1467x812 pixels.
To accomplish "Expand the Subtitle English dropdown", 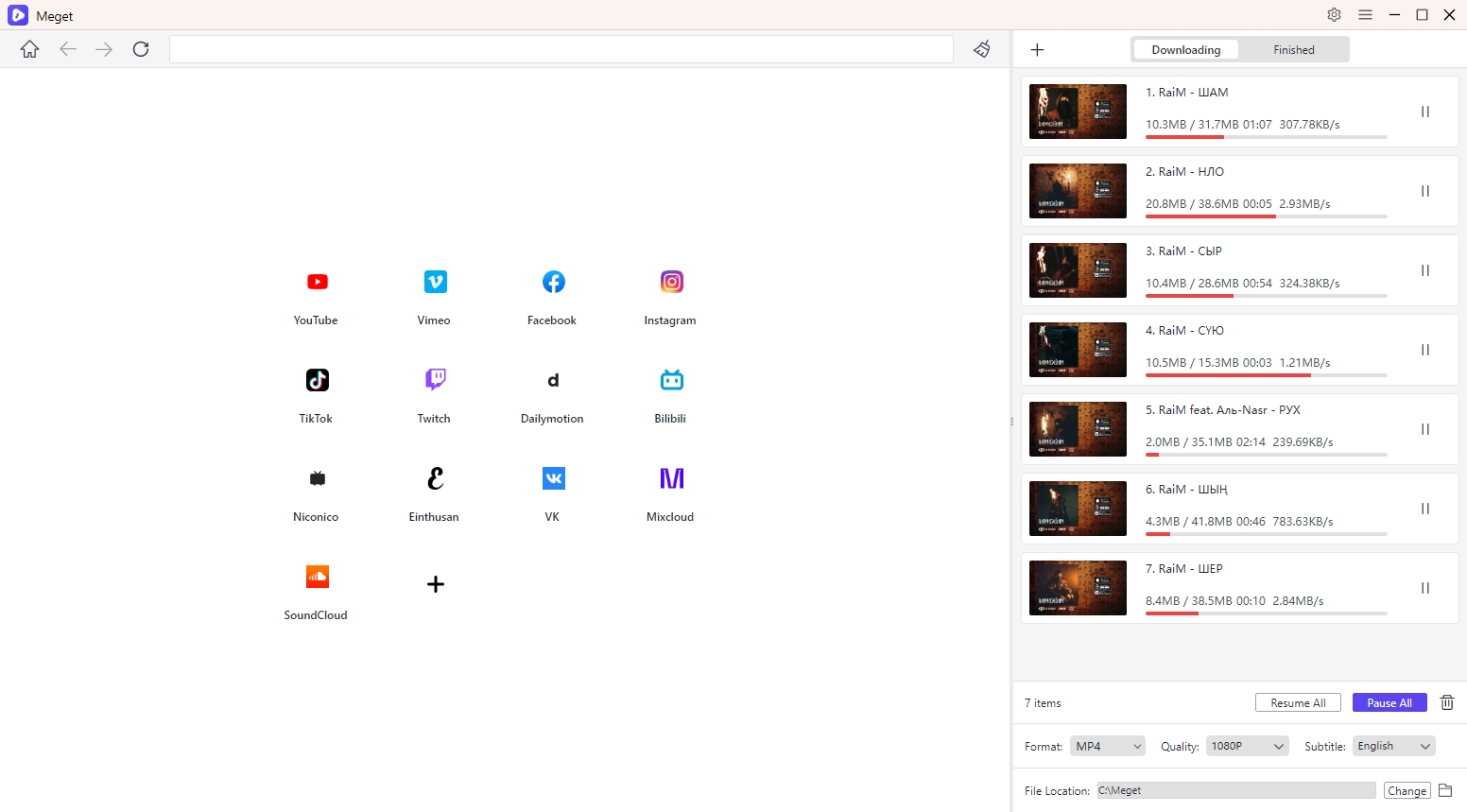I will 1393,746.
